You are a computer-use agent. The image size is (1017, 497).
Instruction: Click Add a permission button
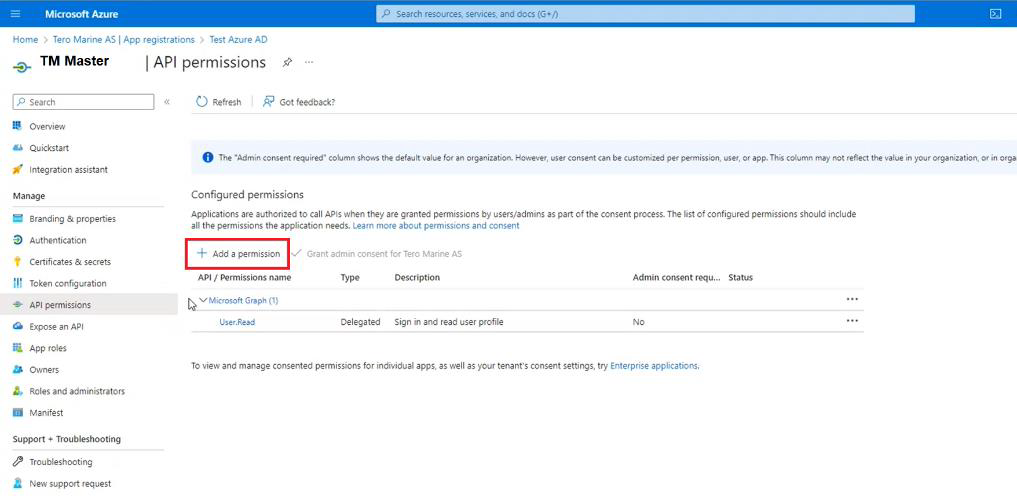click(x=238, y=254)
